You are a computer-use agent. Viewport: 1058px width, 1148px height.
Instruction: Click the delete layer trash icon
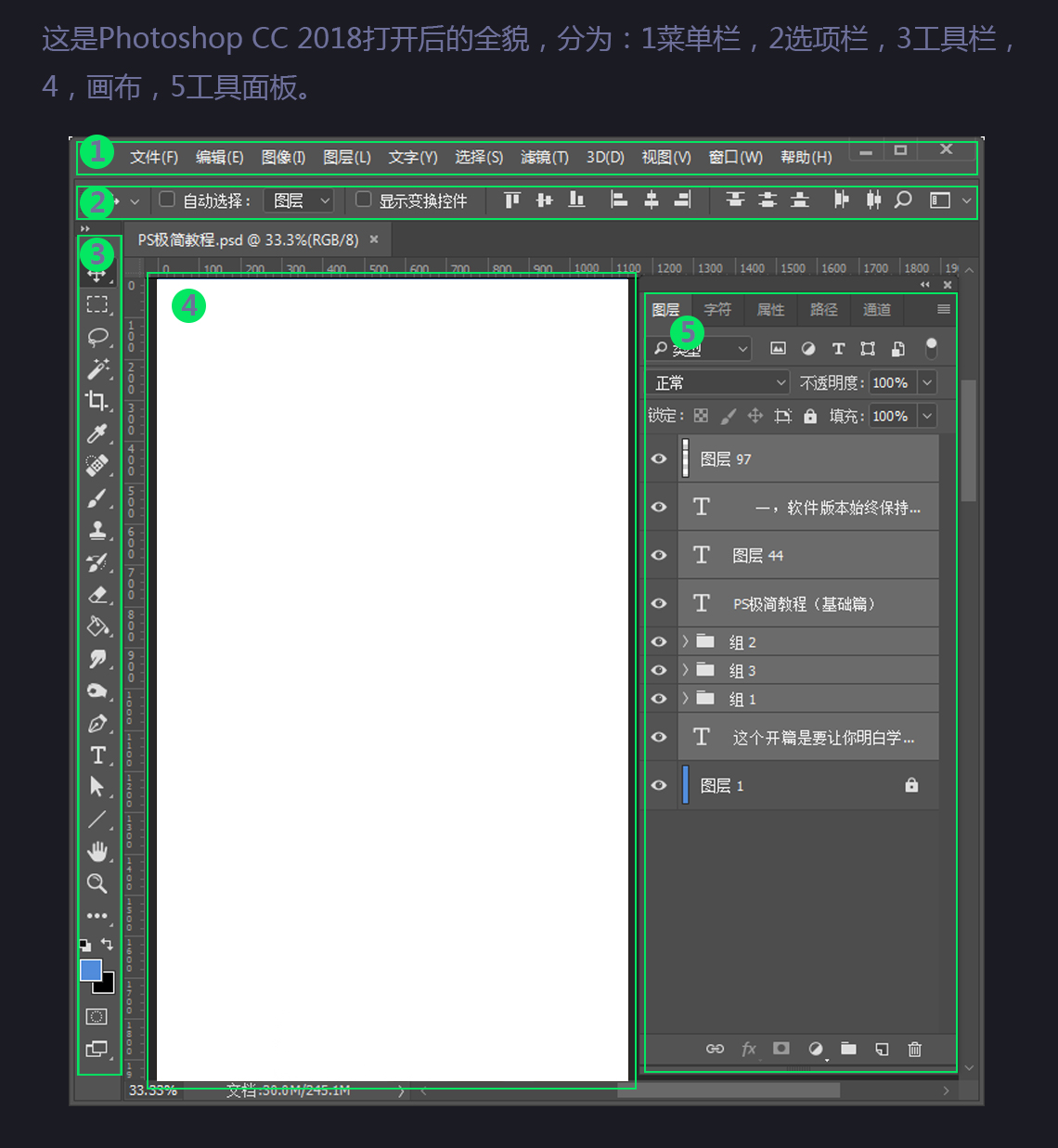point(915,1049)
